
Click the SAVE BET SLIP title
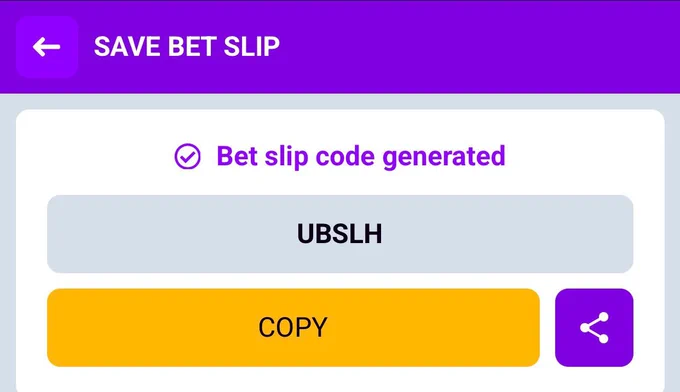click(187, 47)
